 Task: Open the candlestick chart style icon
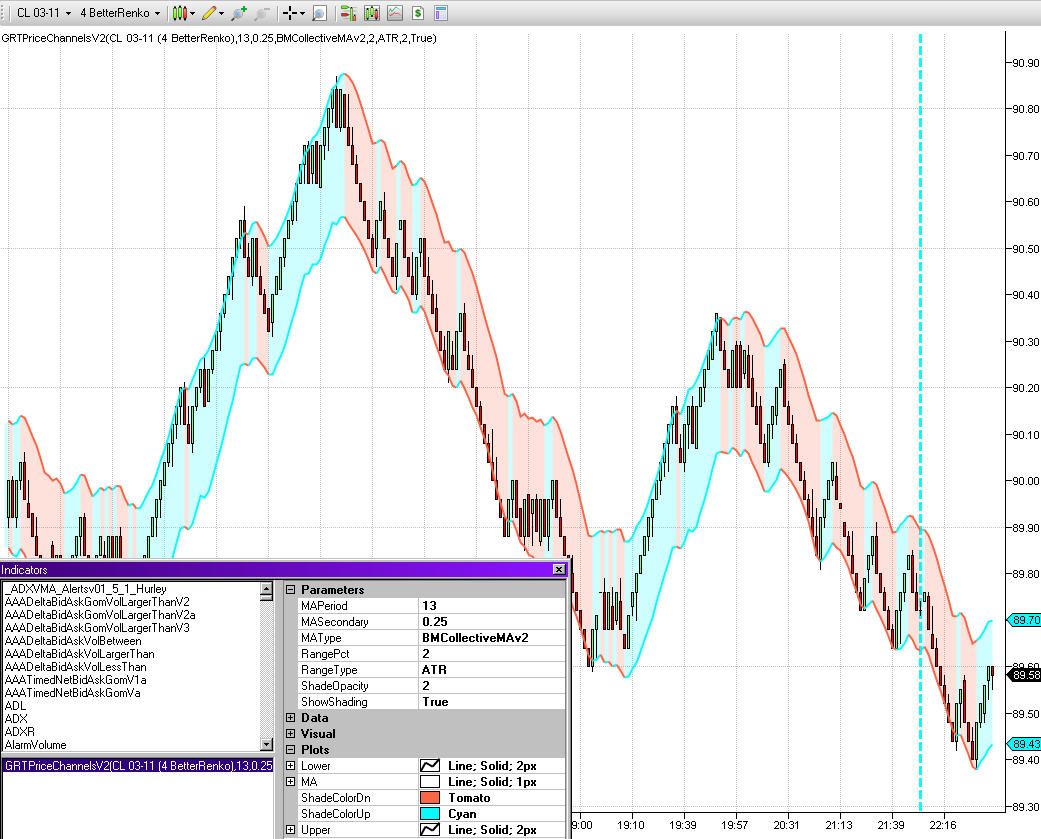point(180,13)
